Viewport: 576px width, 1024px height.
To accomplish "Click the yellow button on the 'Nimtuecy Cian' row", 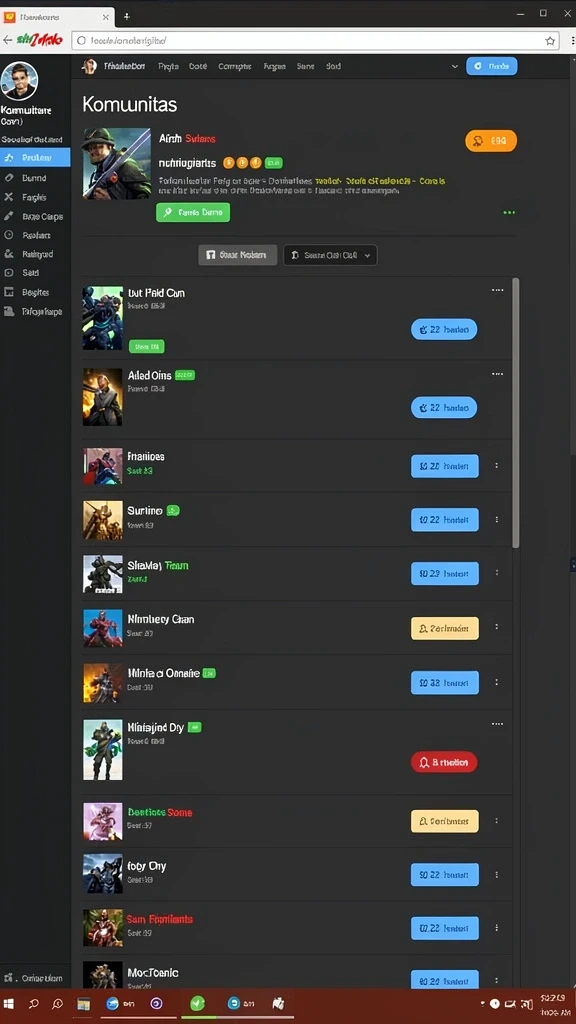I will pos(445,628).
